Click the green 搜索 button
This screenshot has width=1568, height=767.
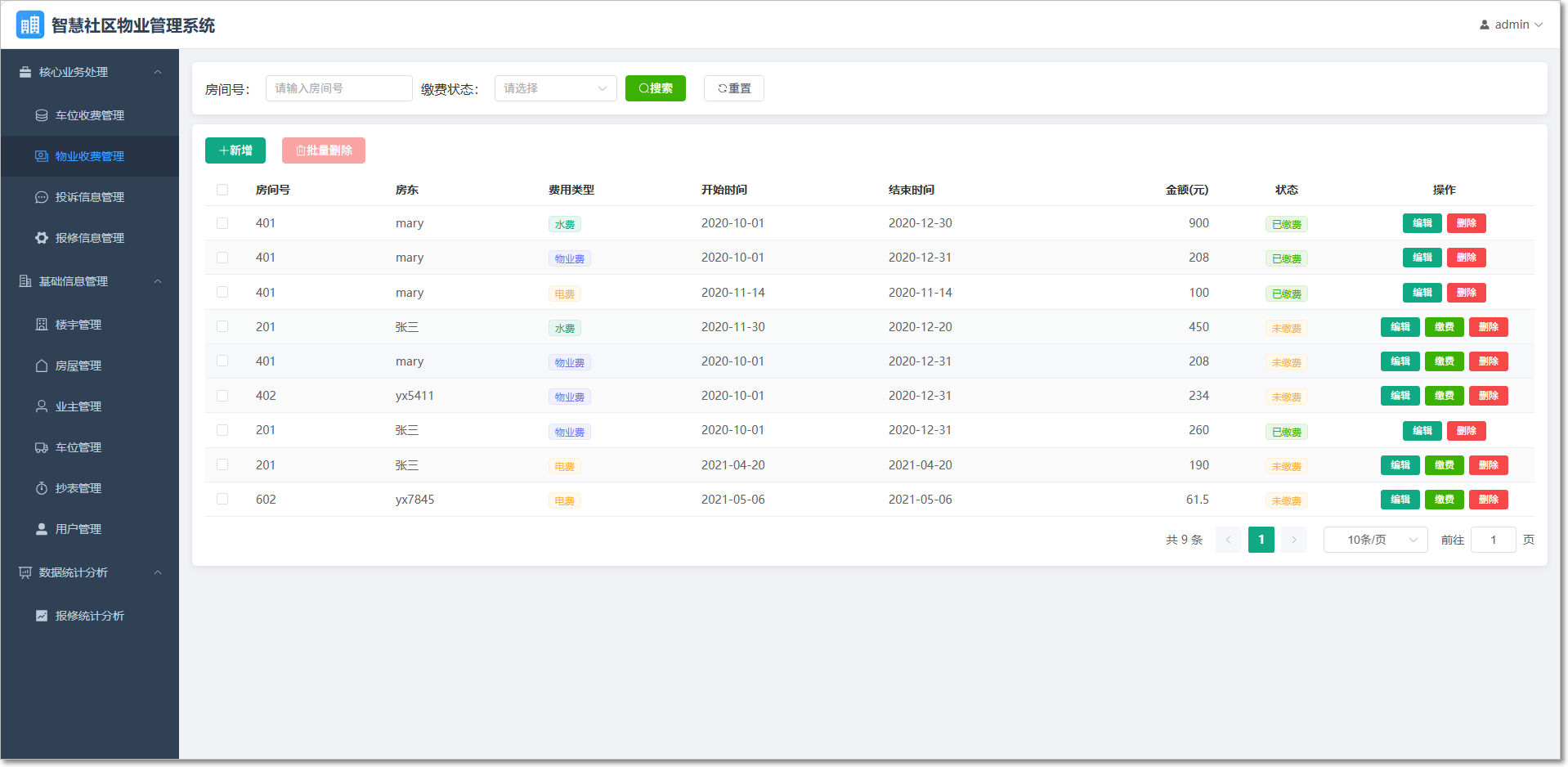[x=656, y=88]
